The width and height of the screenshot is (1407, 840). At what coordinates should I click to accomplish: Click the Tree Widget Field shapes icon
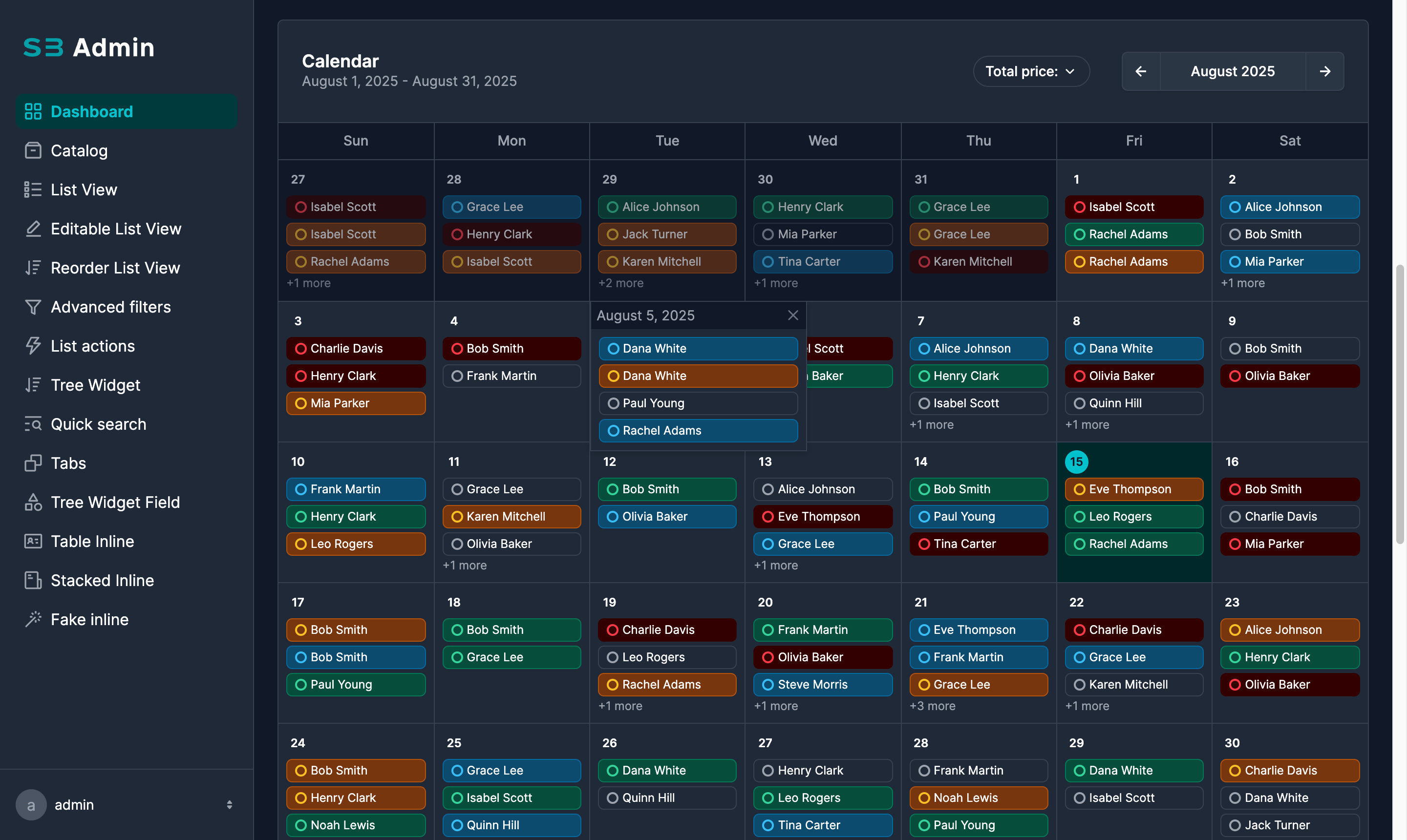(x=33, y=502)
